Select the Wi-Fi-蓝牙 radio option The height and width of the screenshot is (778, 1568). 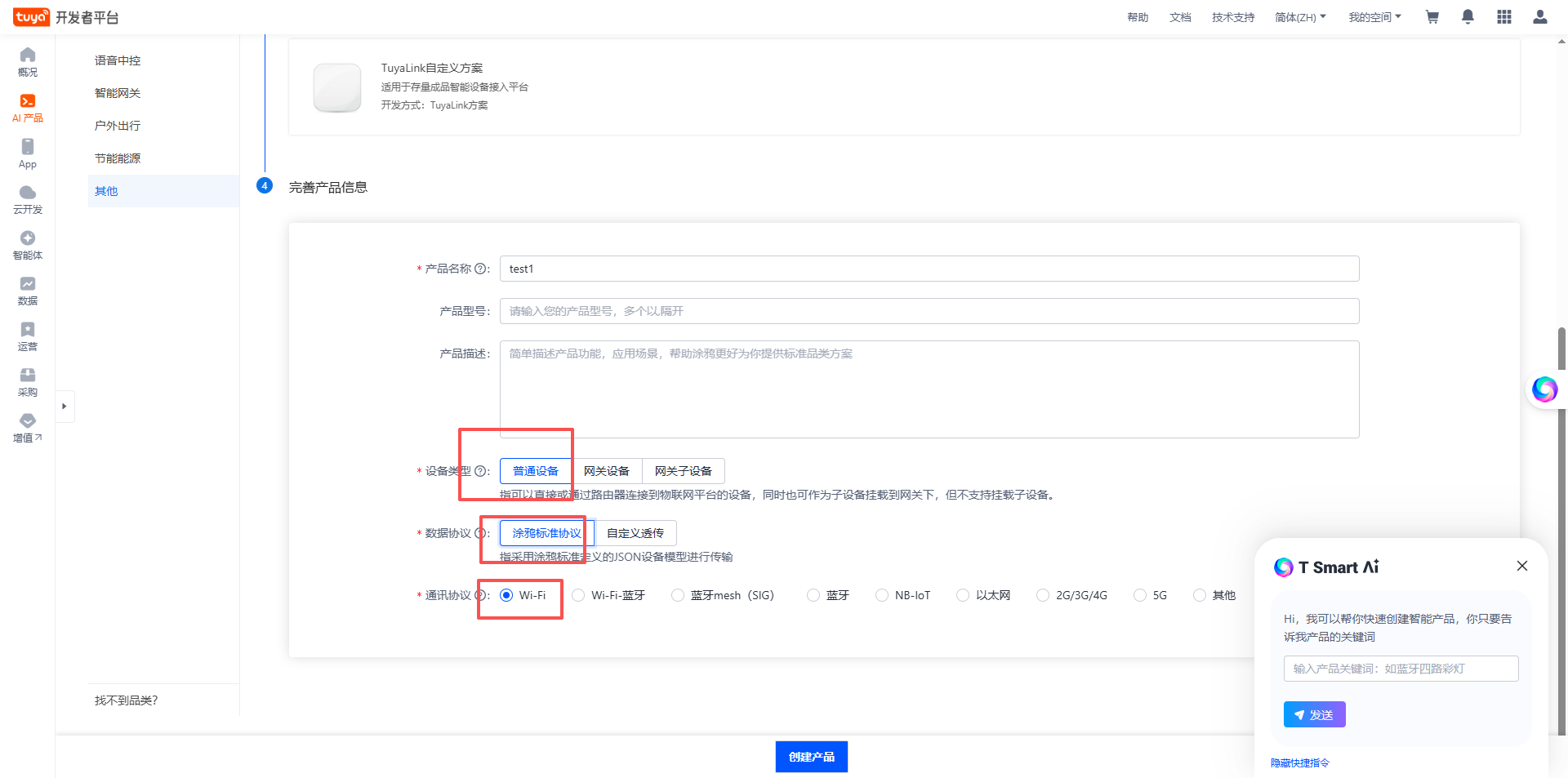coord(578,595)
